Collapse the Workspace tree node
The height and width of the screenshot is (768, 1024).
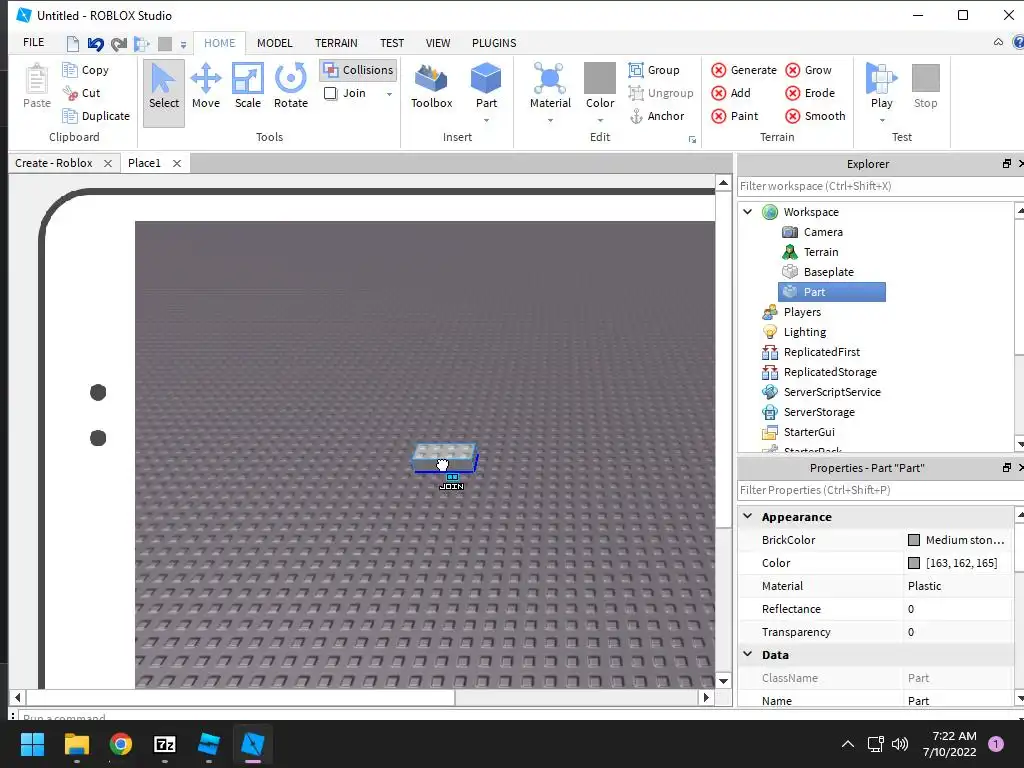748,212
